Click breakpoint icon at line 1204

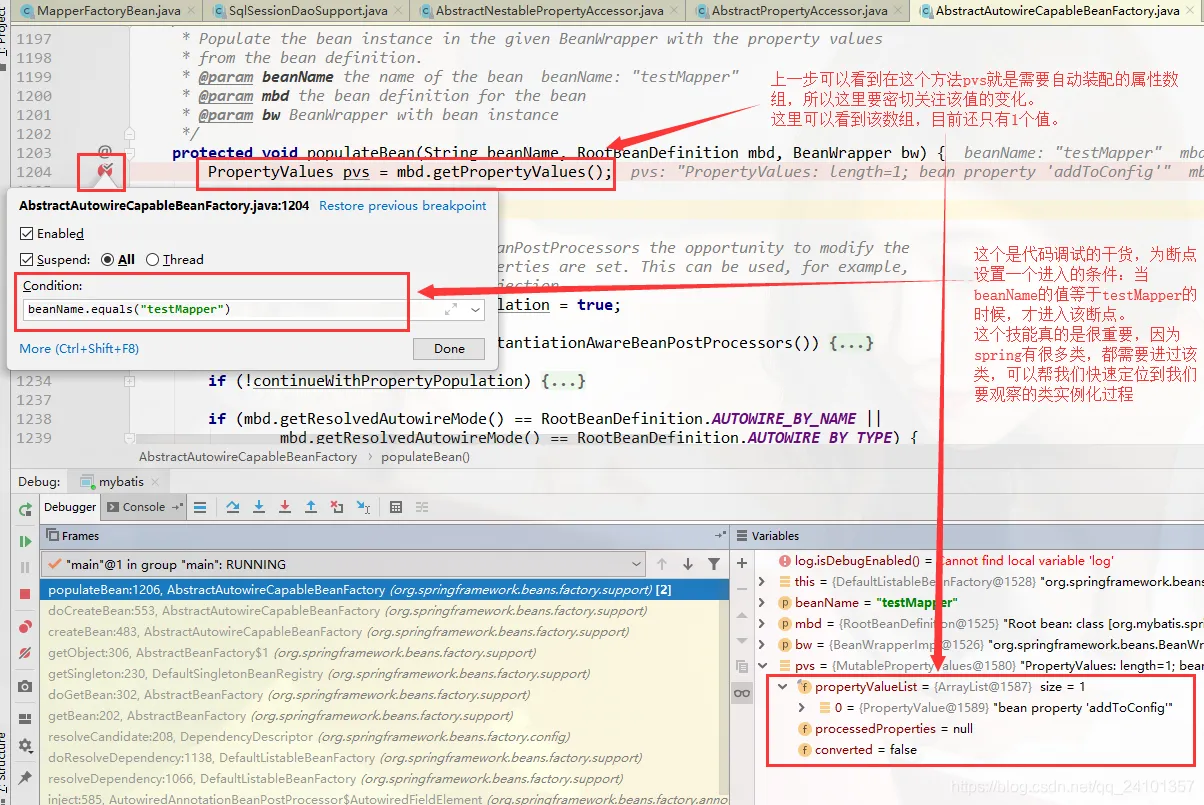coord(107,173)
